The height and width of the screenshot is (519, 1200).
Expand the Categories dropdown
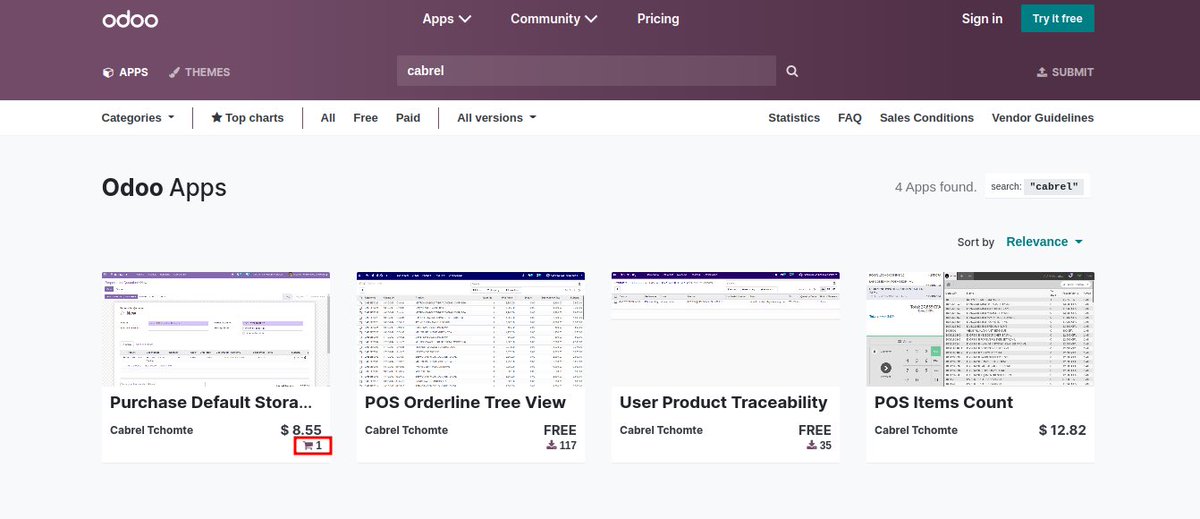pos(138,118)
